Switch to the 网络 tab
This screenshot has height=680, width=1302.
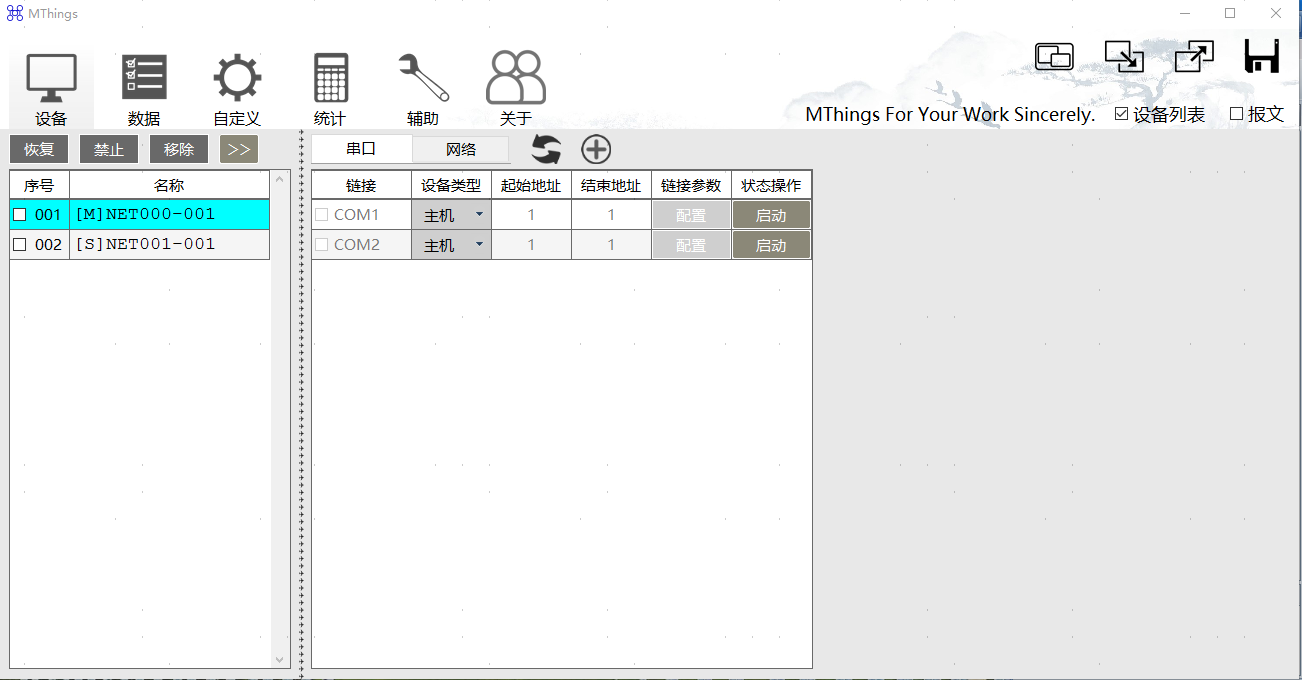click(461, 150)
